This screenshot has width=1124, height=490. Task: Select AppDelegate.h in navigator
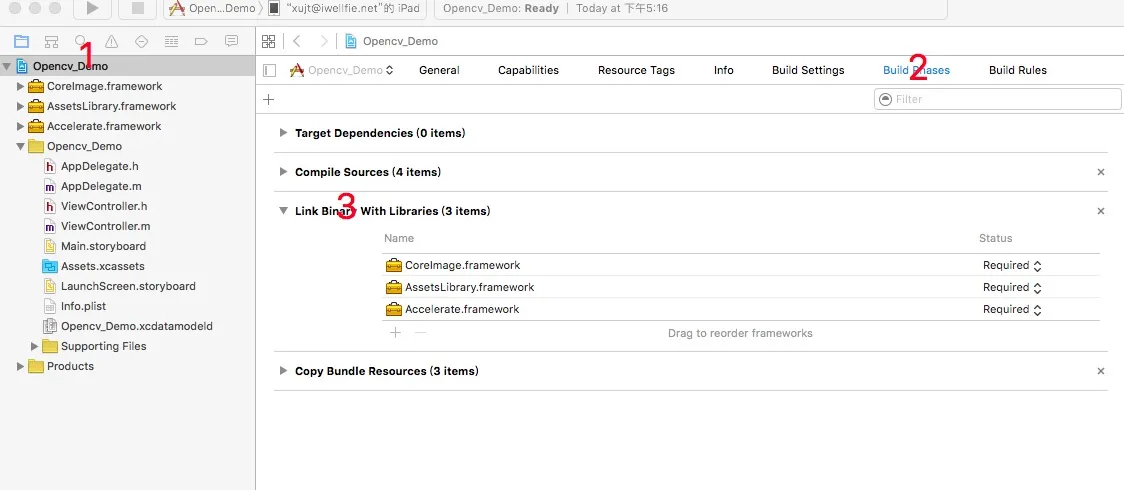coord(100,166)
